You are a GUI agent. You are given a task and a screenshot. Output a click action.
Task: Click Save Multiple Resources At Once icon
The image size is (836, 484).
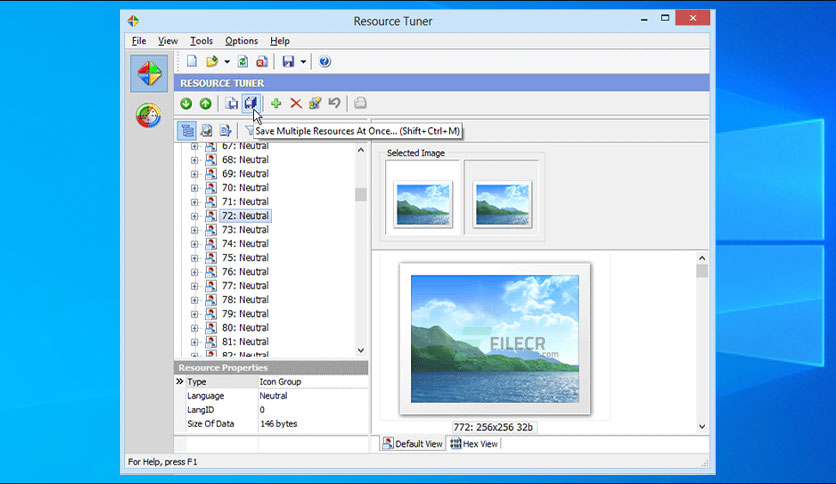(x=251, y=103)
